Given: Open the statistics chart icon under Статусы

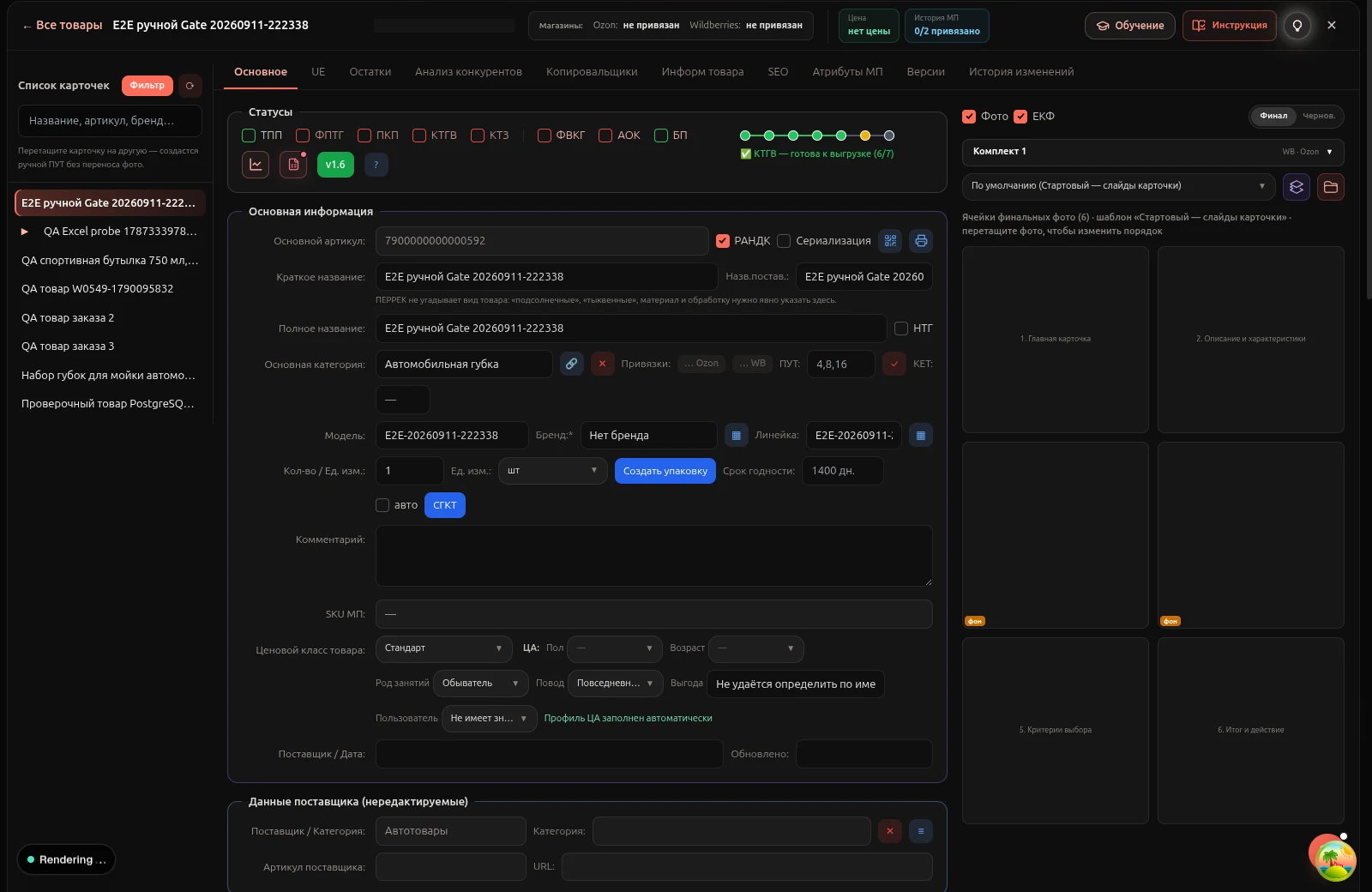Looking at the screenshot, I should (x=256, y=165).
